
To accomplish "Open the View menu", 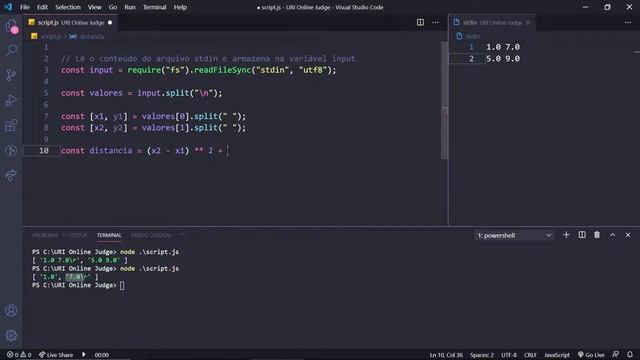I will 94,7.
